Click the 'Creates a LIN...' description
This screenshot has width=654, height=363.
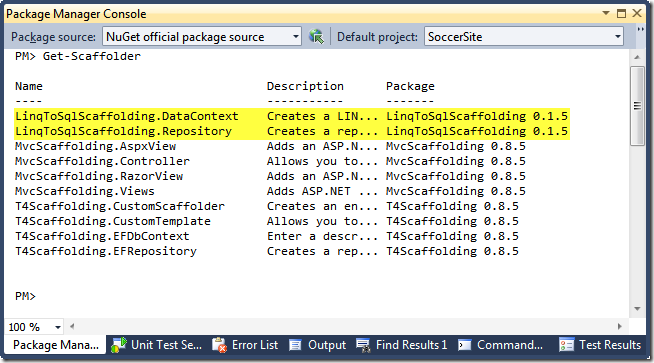(322, 116)
